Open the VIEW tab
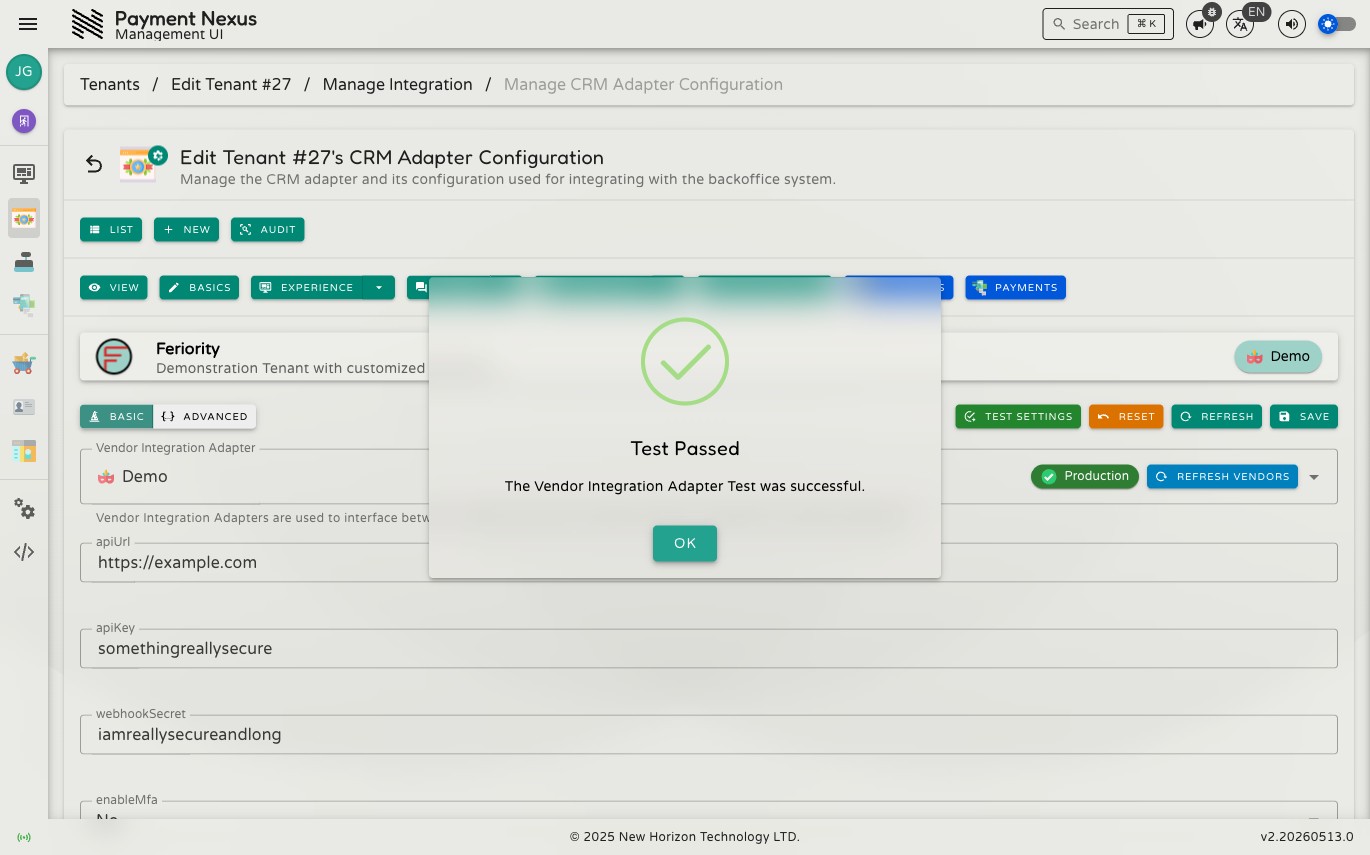The height and width of the screenshot is (855, 1370). click(x=114, y=287)
